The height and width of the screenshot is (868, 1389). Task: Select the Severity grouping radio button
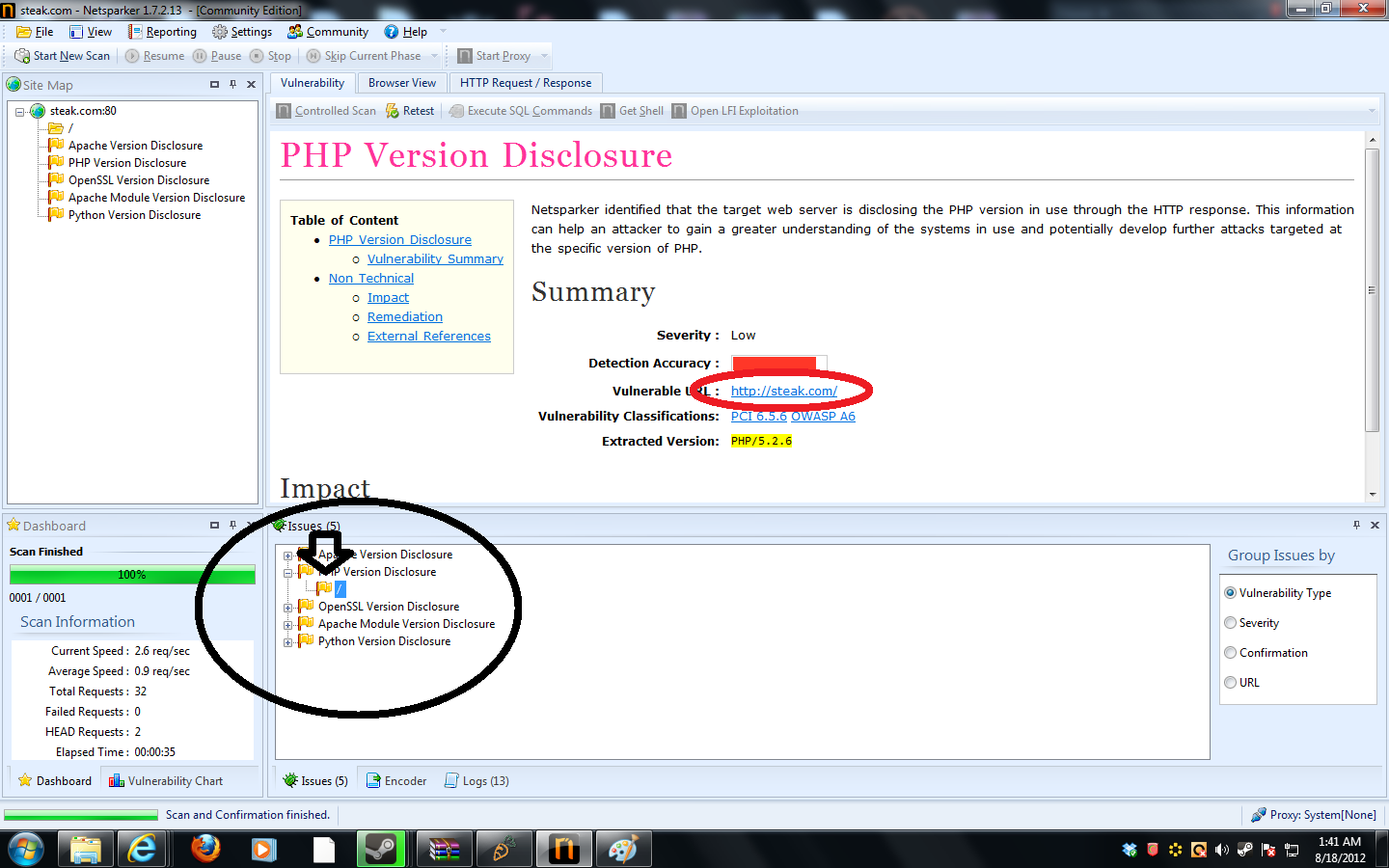click(x=1231, y=623)
